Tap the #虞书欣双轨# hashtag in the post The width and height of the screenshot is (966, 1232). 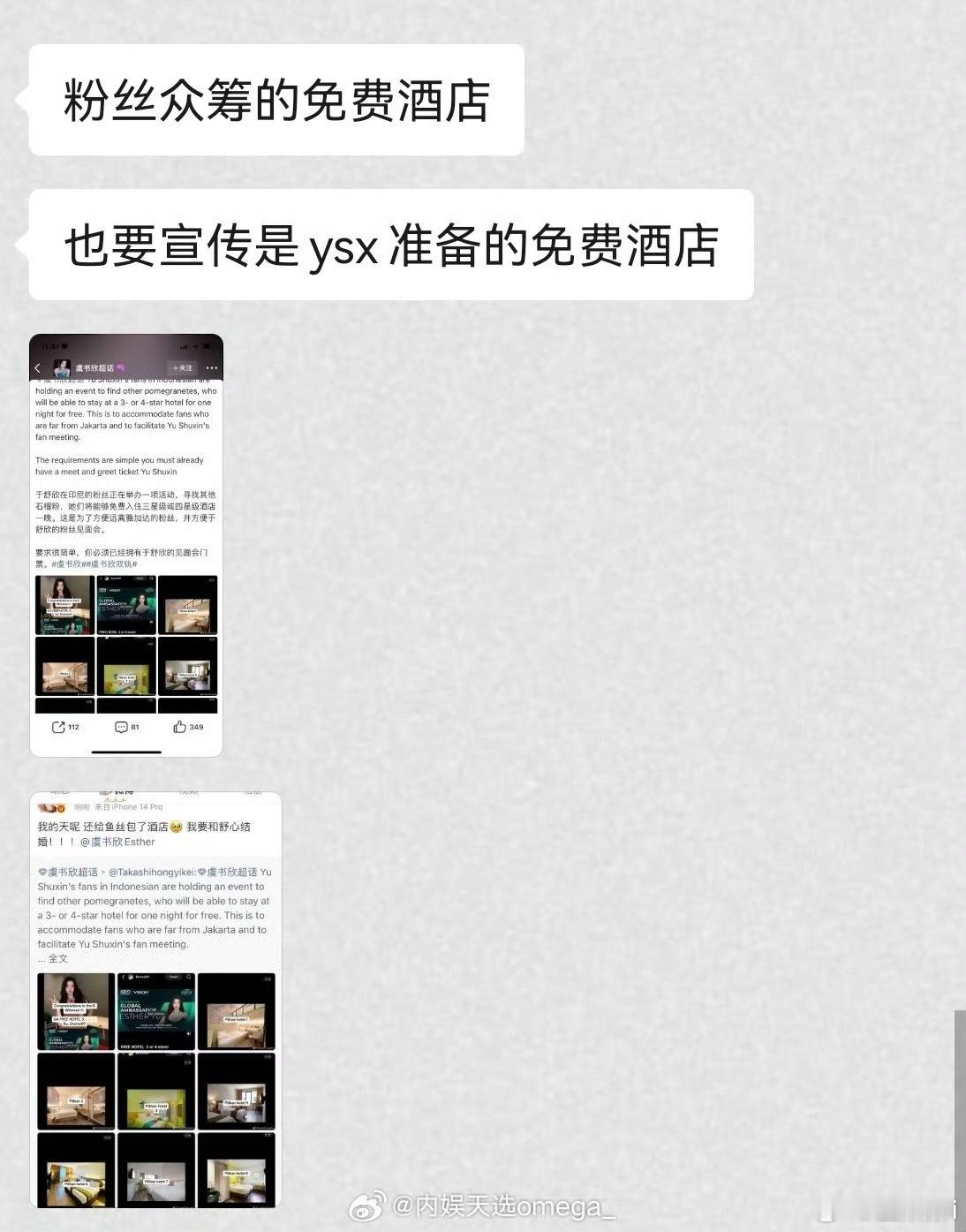[x=112, y=563]
